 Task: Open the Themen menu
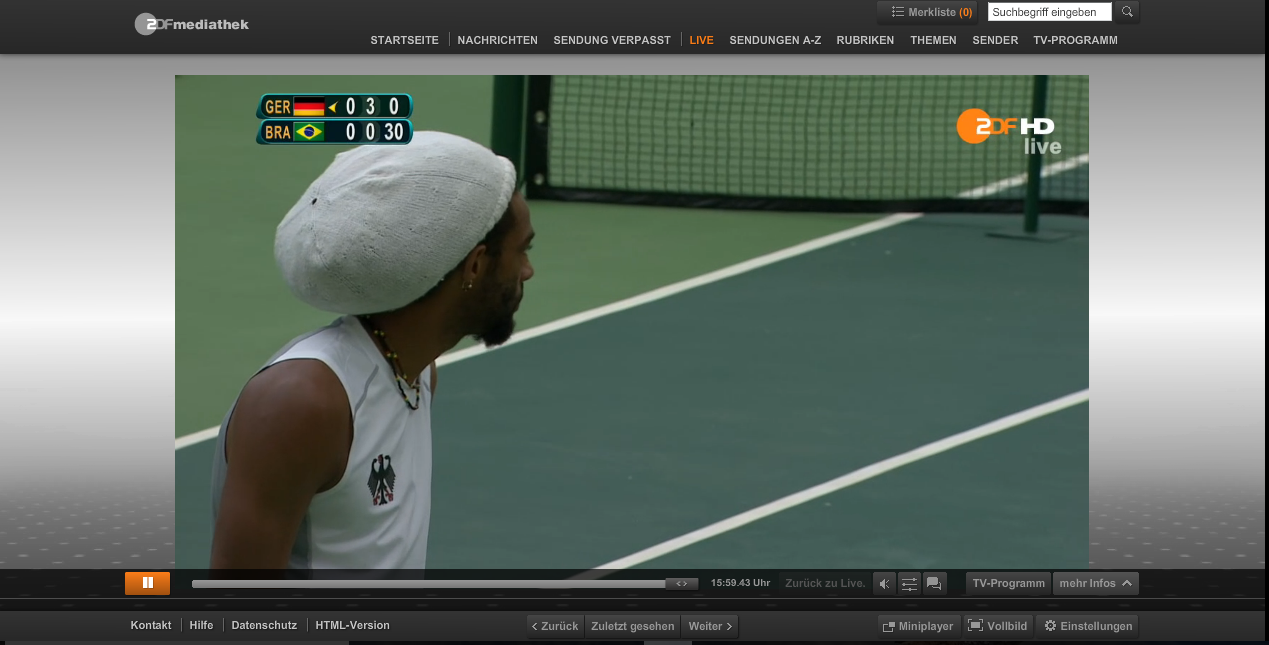(x=933, y=40)
